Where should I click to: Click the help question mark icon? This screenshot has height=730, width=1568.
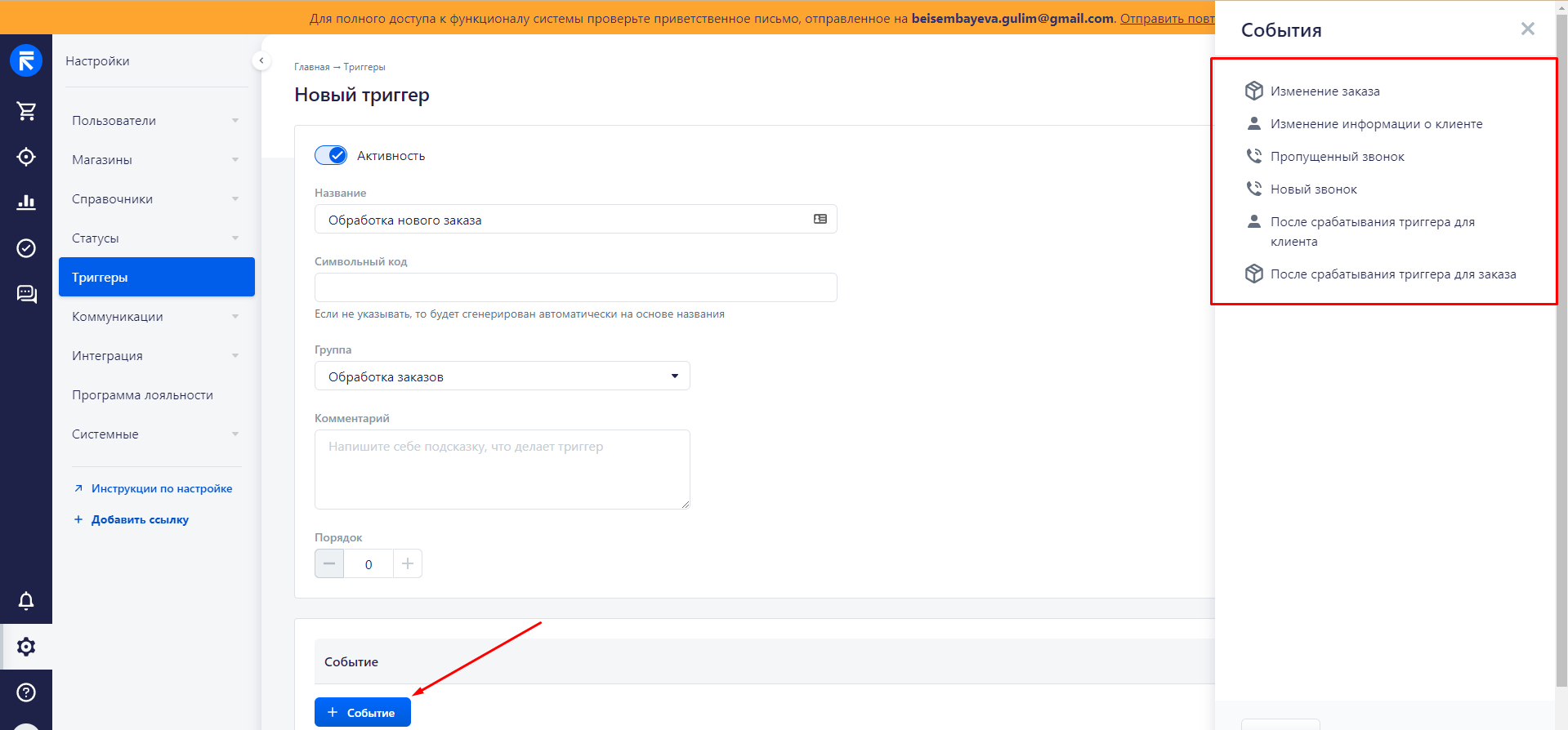pos(26,692)
